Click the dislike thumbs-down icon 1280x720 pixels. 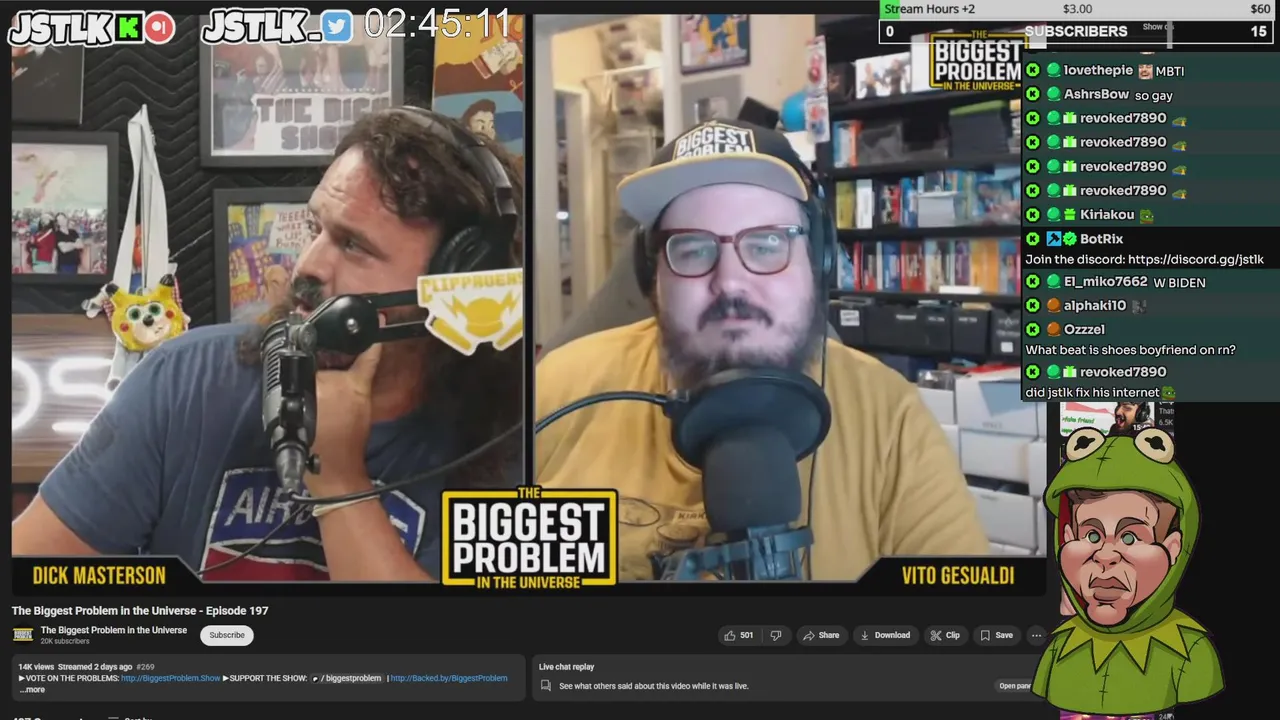775,635
